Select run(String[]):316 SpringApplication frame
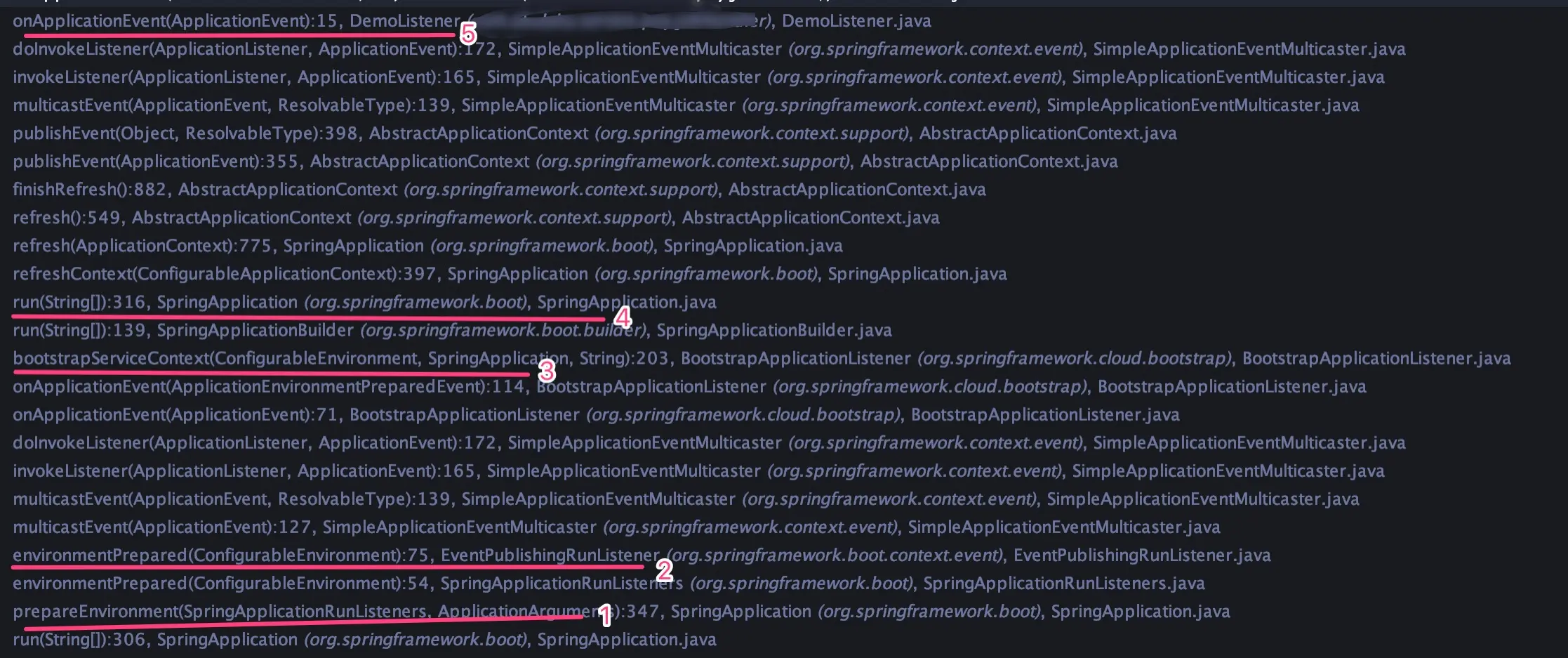 [x=364, y=302]
